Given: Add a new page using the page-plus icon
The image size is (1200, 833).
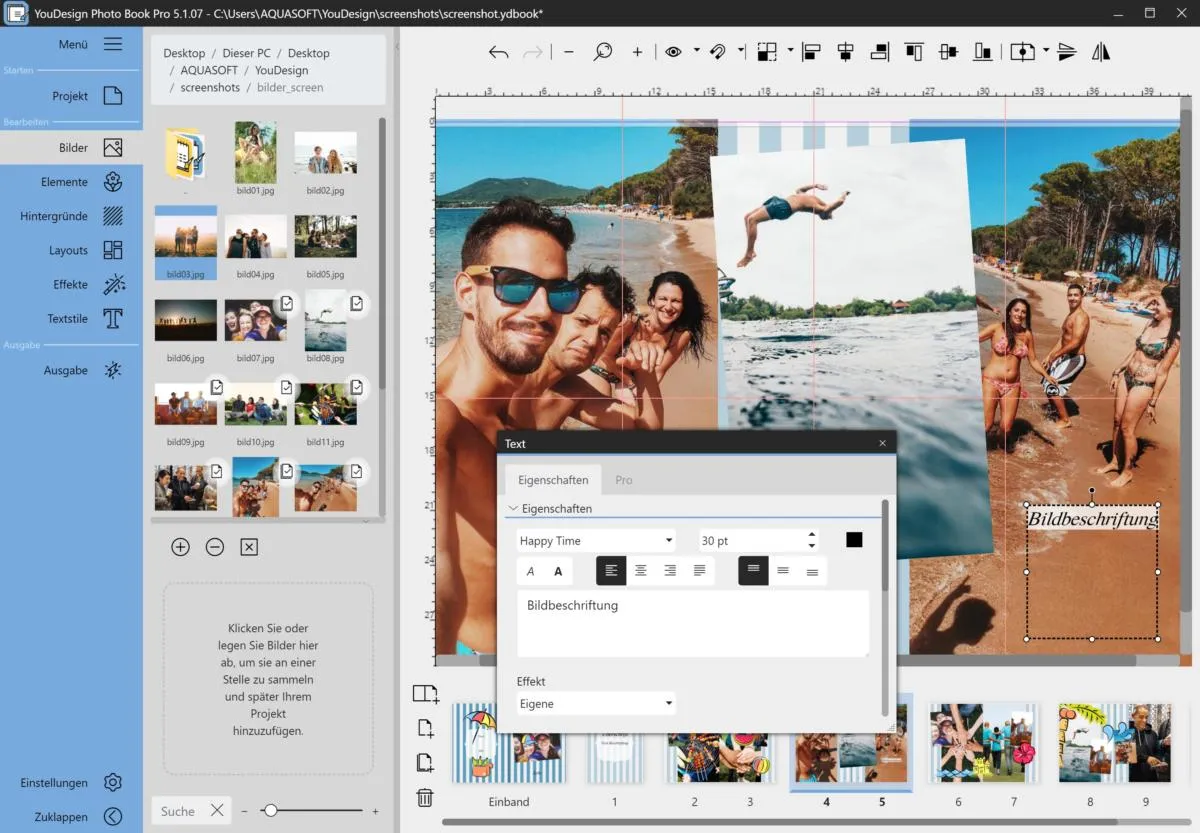Looking at the screenshot, I should pos(425,728).
